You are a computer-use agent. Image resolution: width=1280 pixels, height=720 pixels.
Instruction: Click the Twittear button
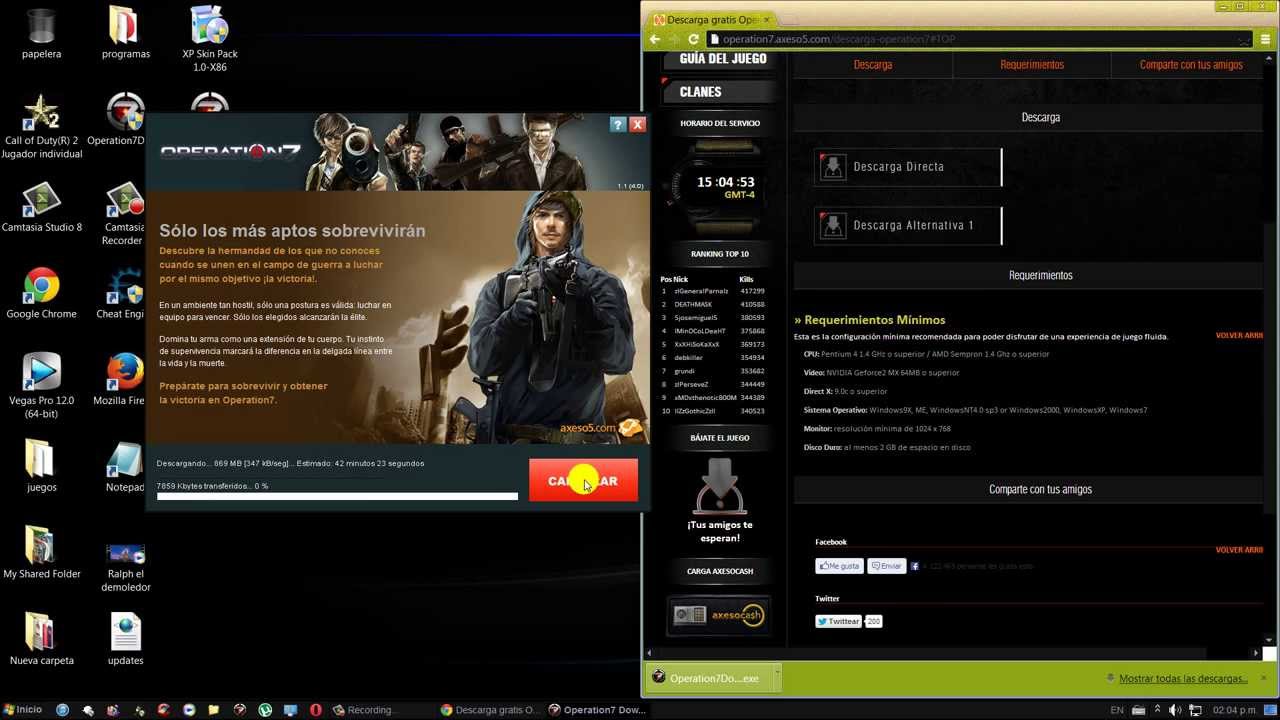(x=838, y=621)
